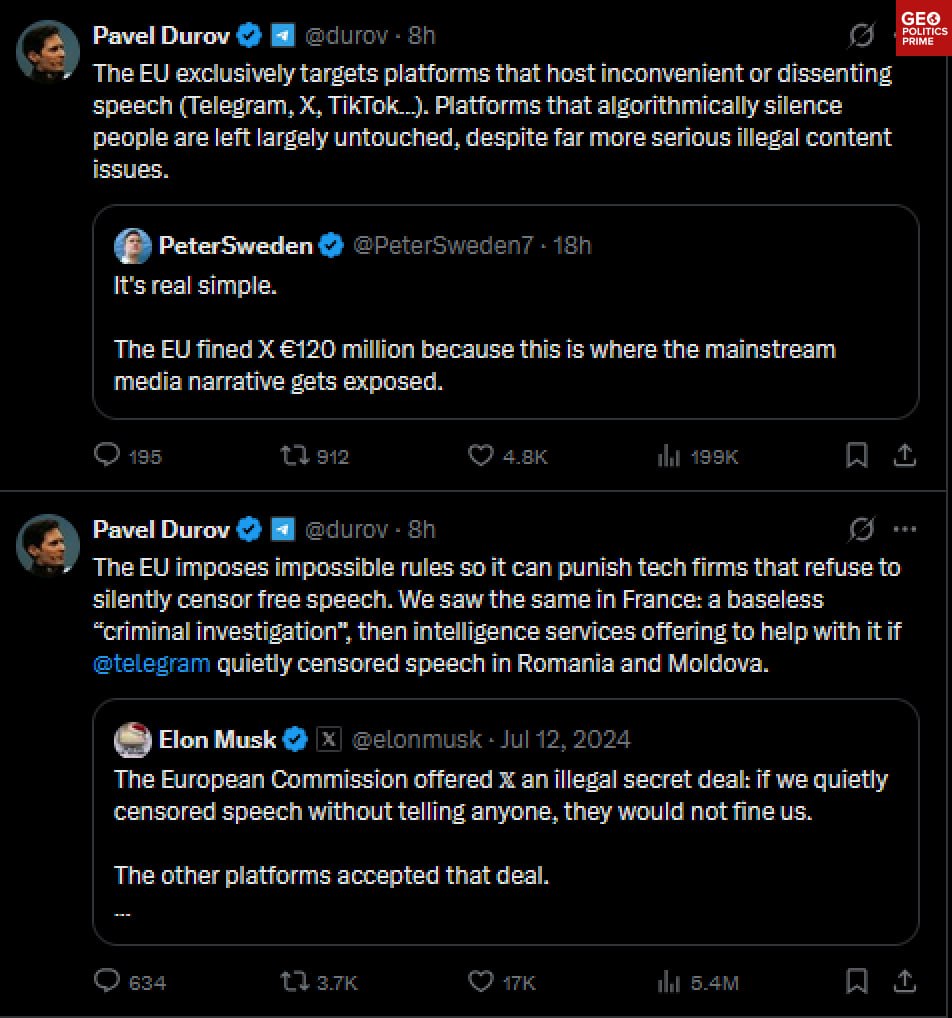The image size is (952, 1018).
Task: Open Pavel Durov's avatar on first post
Action: click(48, 48)
